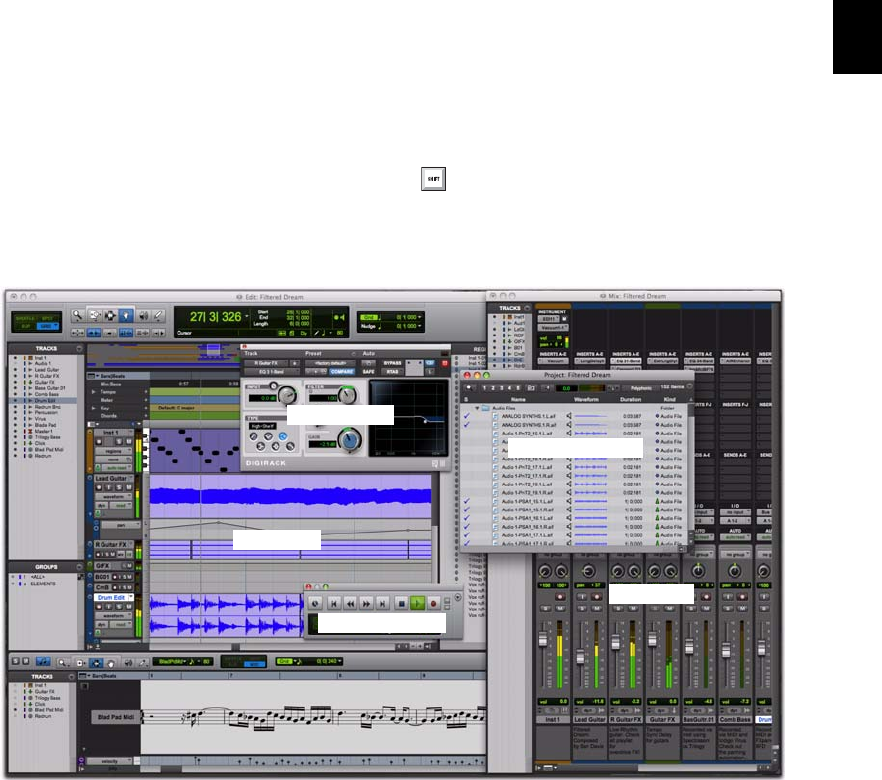Click Rewind in the Transport window
The width and height of the screenshot is (882, 780).
(x=350, y=604)
